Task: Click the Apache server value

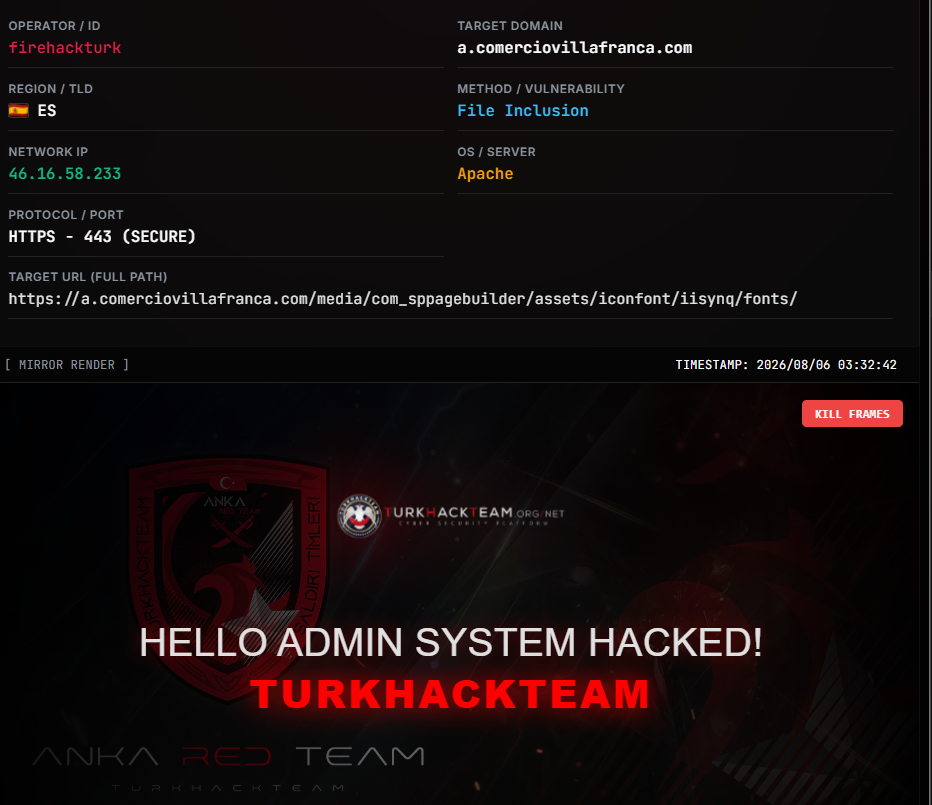Action: [485, 174]
